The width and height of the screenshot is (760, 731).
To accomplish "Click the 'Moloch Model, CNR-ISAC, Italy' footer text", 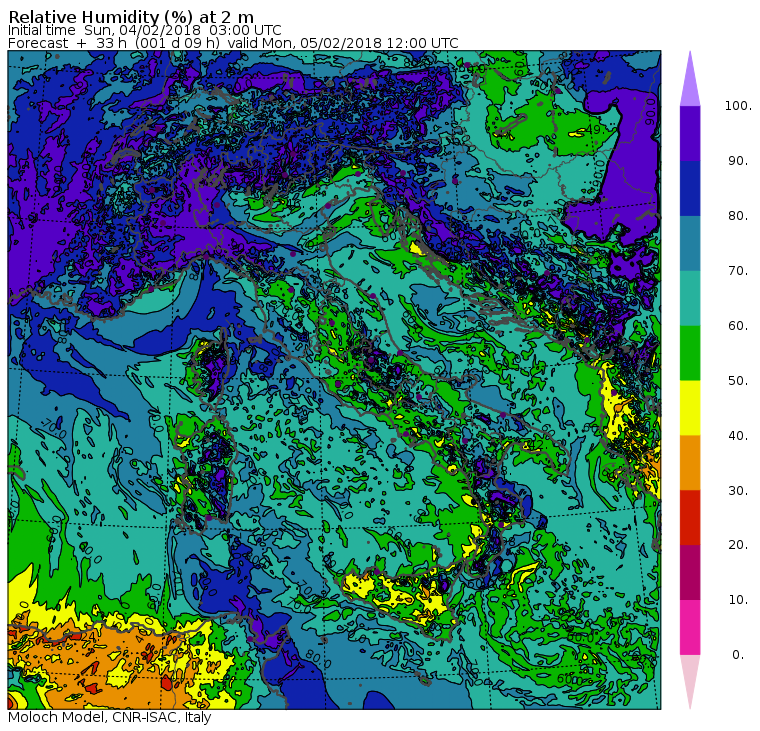I will 110,717.
